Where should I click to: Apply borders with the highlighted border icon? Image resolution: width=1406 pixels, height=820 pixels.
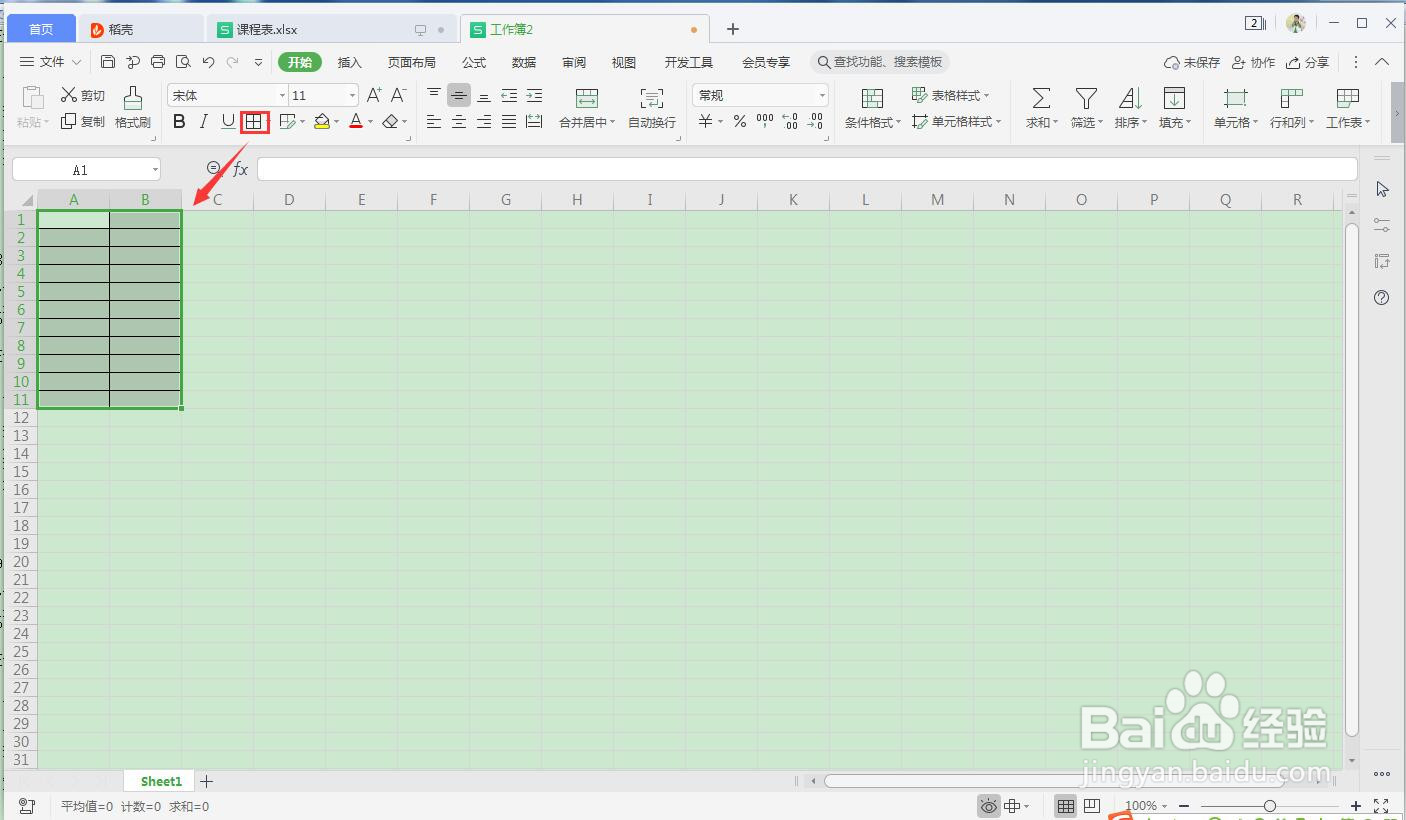coord(255,121)
